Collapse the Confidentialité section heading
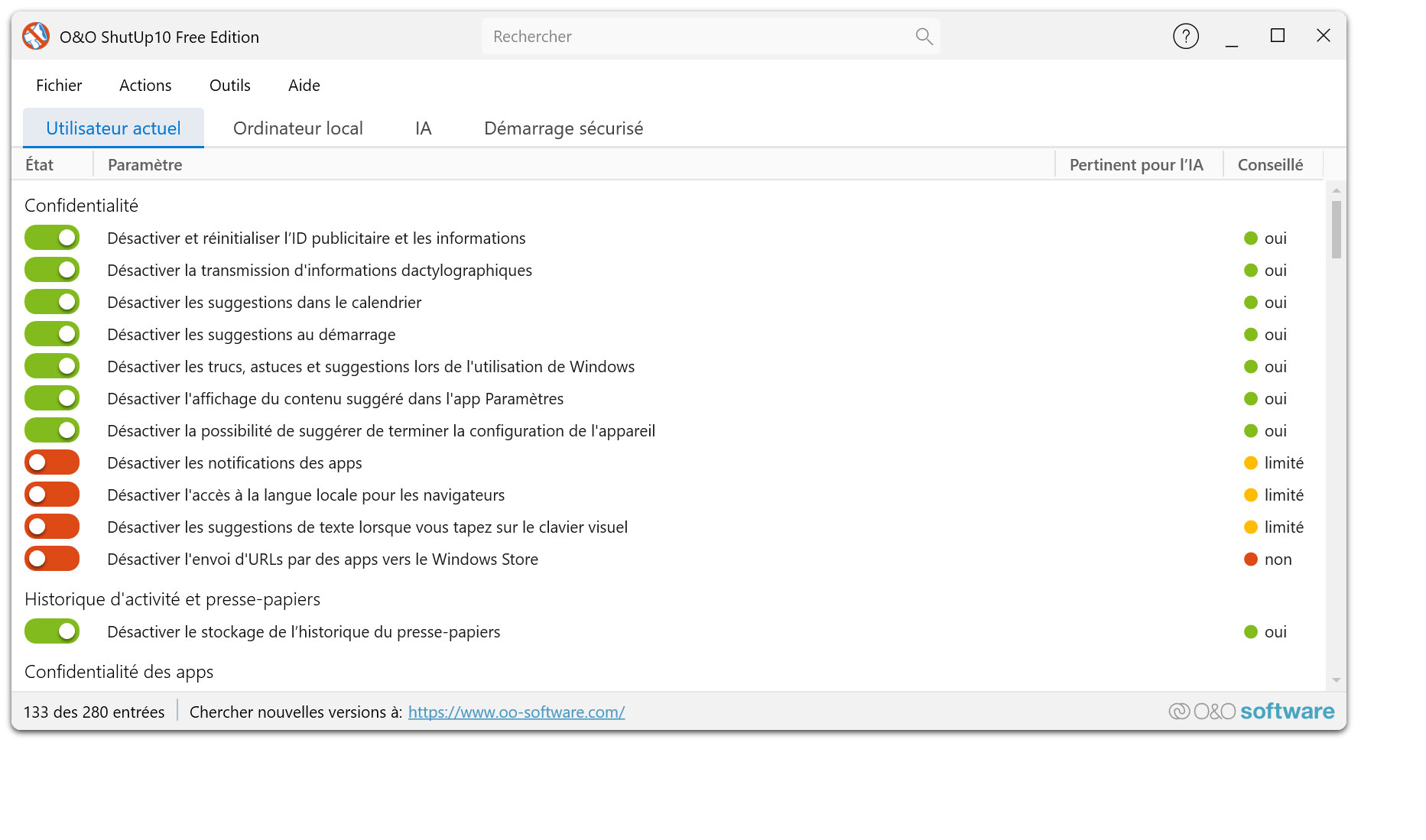The height and width of the screenshot is (840, 1426). pos(81,206)
